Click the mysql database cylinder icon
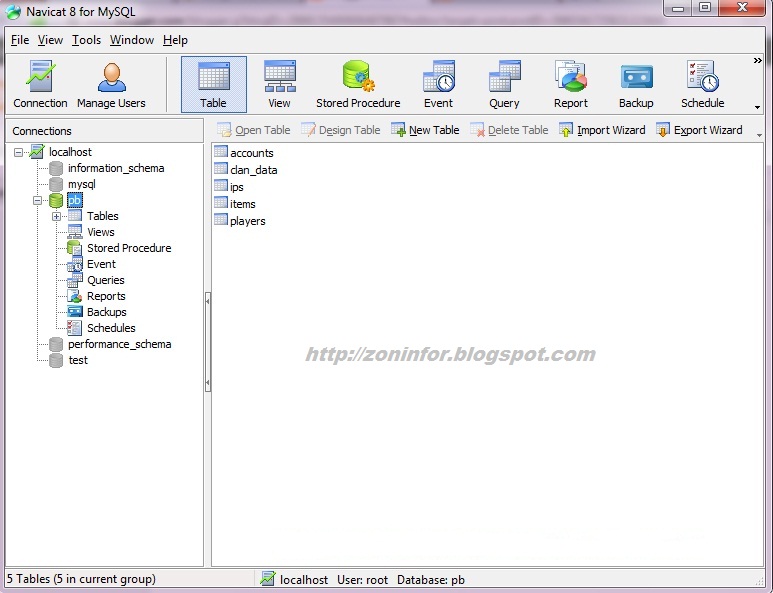 [x=56, y=184]
